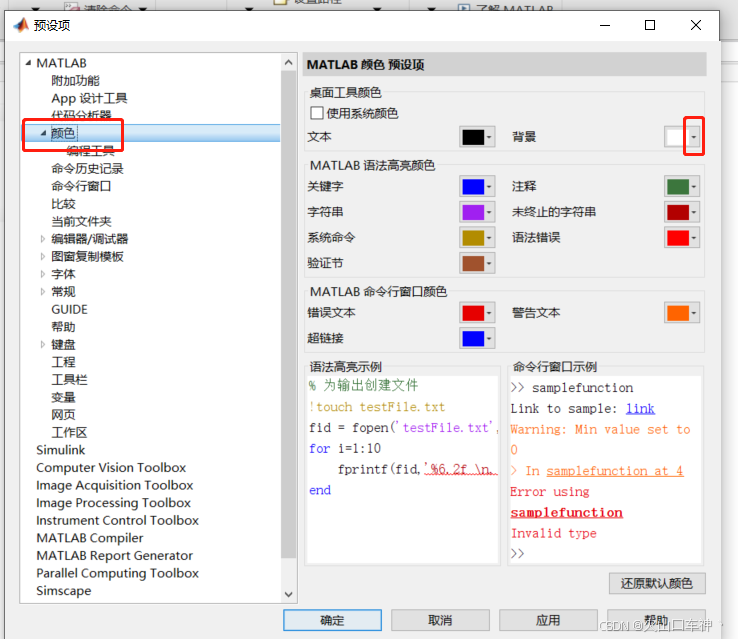Open the 警告文本 color dropdown arrow
738x639 pixels.
point(694,313)
